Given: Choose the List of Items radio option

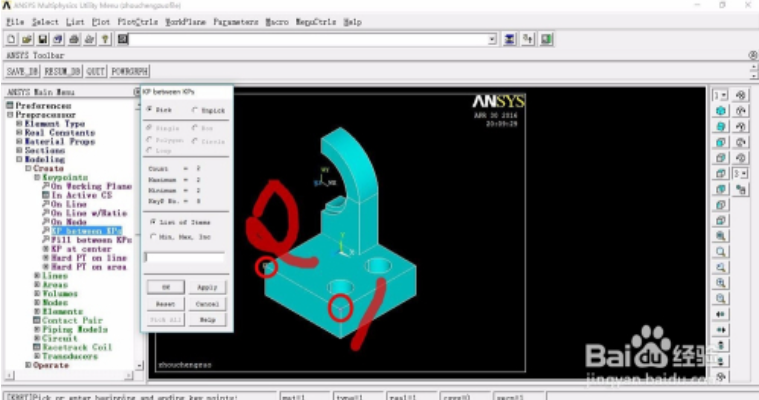Looking at the screenshot, I should (x=153, y=222).
